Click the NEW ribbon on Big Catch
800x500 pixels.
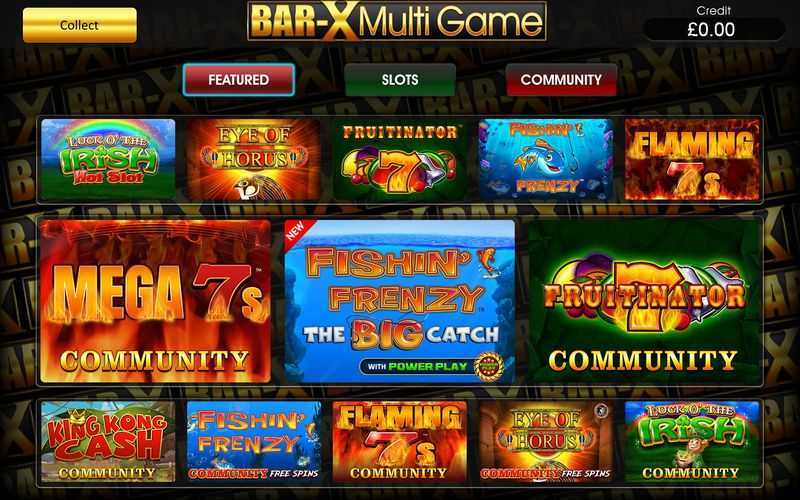pos(295,232)
